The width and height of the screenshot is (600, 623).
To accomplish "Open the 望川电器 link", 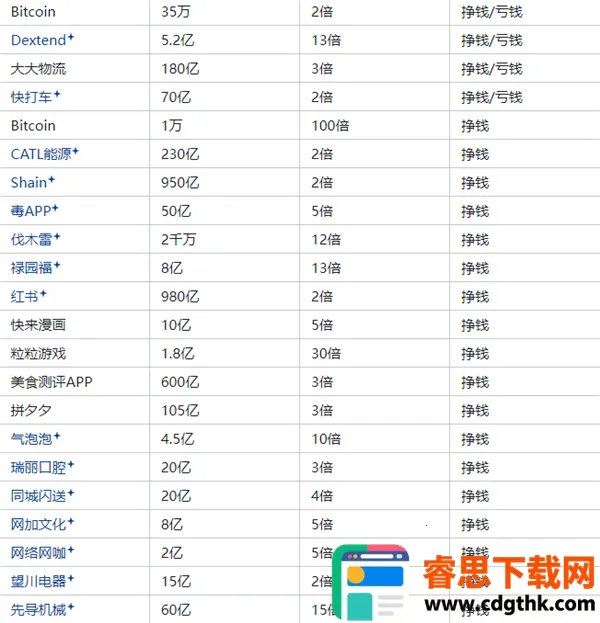I will click(x=43, y=581).
